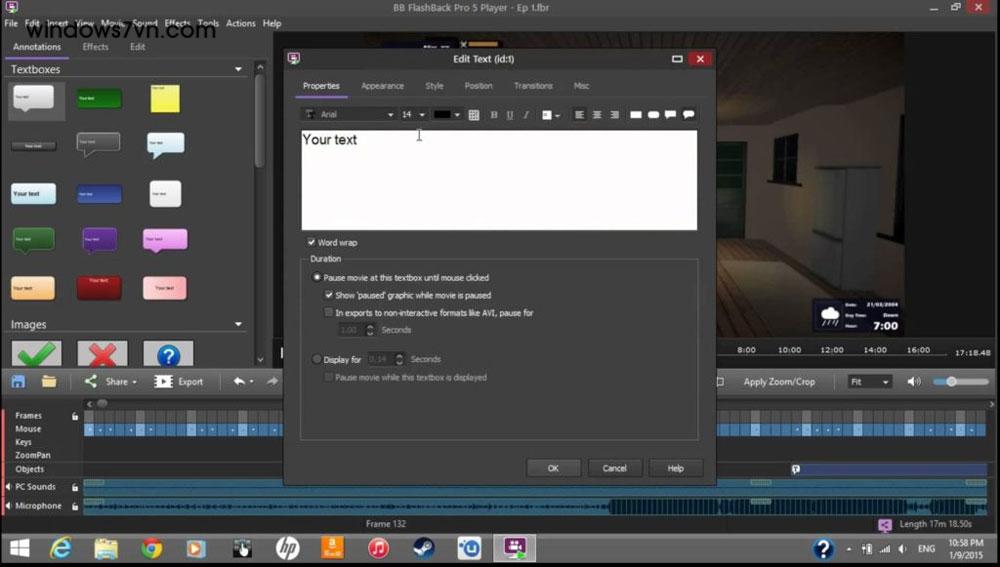Toggle bold formatting in text editor
The width and height of the screenshot is (1000, 567).
click(494, 115)
